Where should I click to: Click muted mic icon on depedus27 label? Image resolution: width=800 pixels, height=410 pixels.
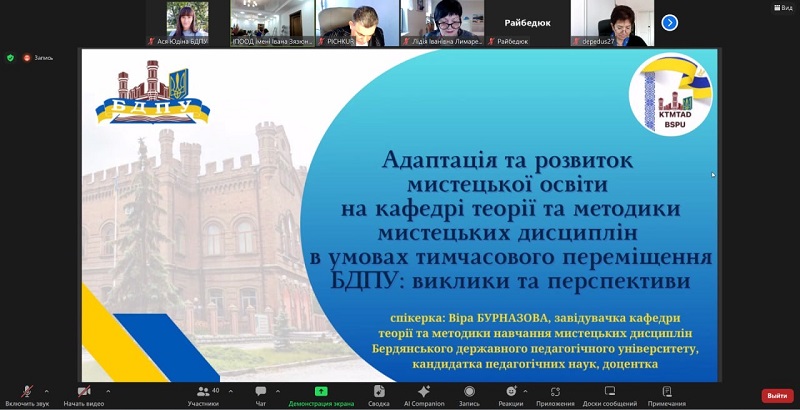pos(577,42)
